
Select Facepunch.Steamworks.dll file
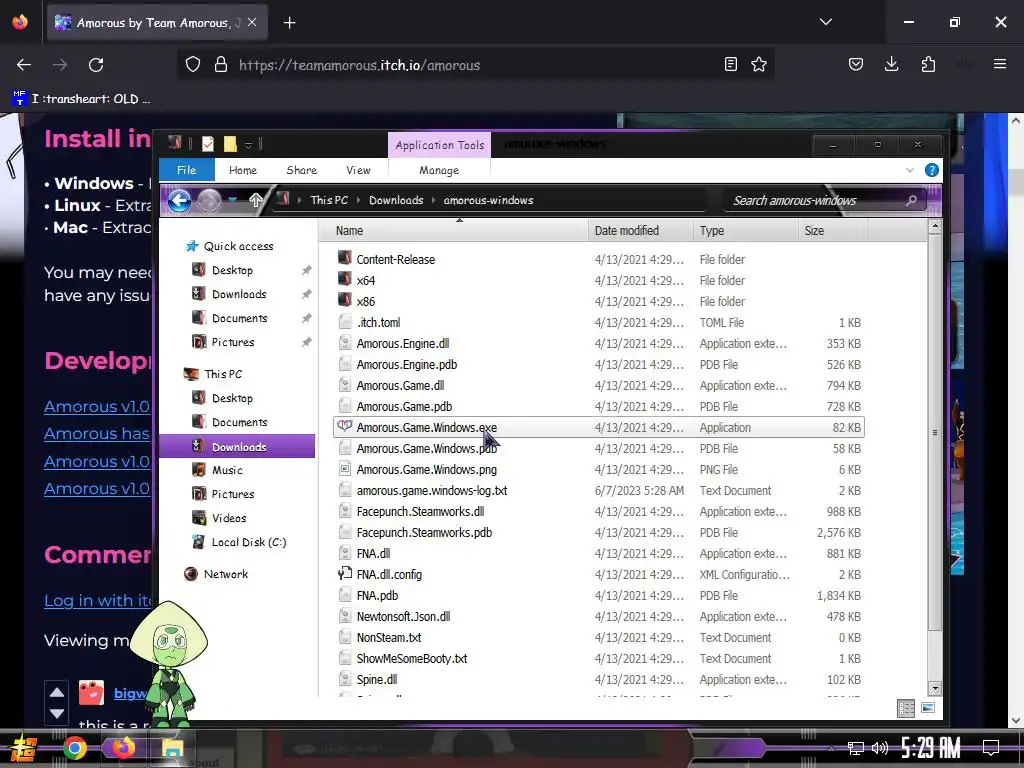[x=420, y=511]
